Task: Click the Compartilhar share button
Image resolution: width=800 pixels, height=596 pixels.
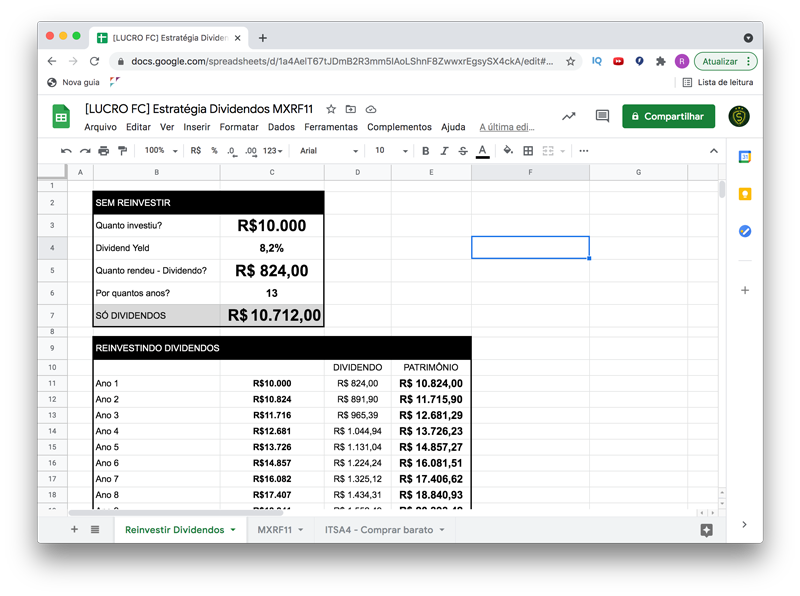Action: tap(668, 116)
